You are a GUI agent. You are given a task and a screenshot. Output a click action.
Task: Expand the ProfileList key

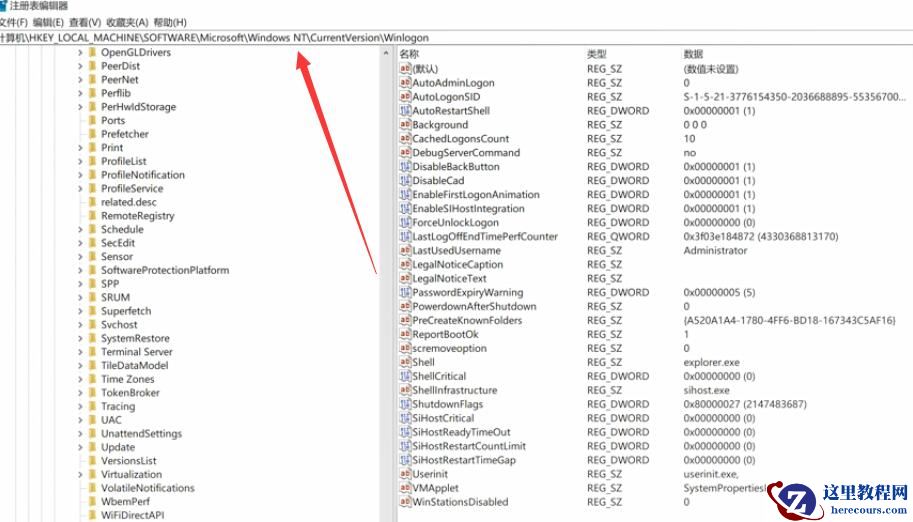click(80, 161)
